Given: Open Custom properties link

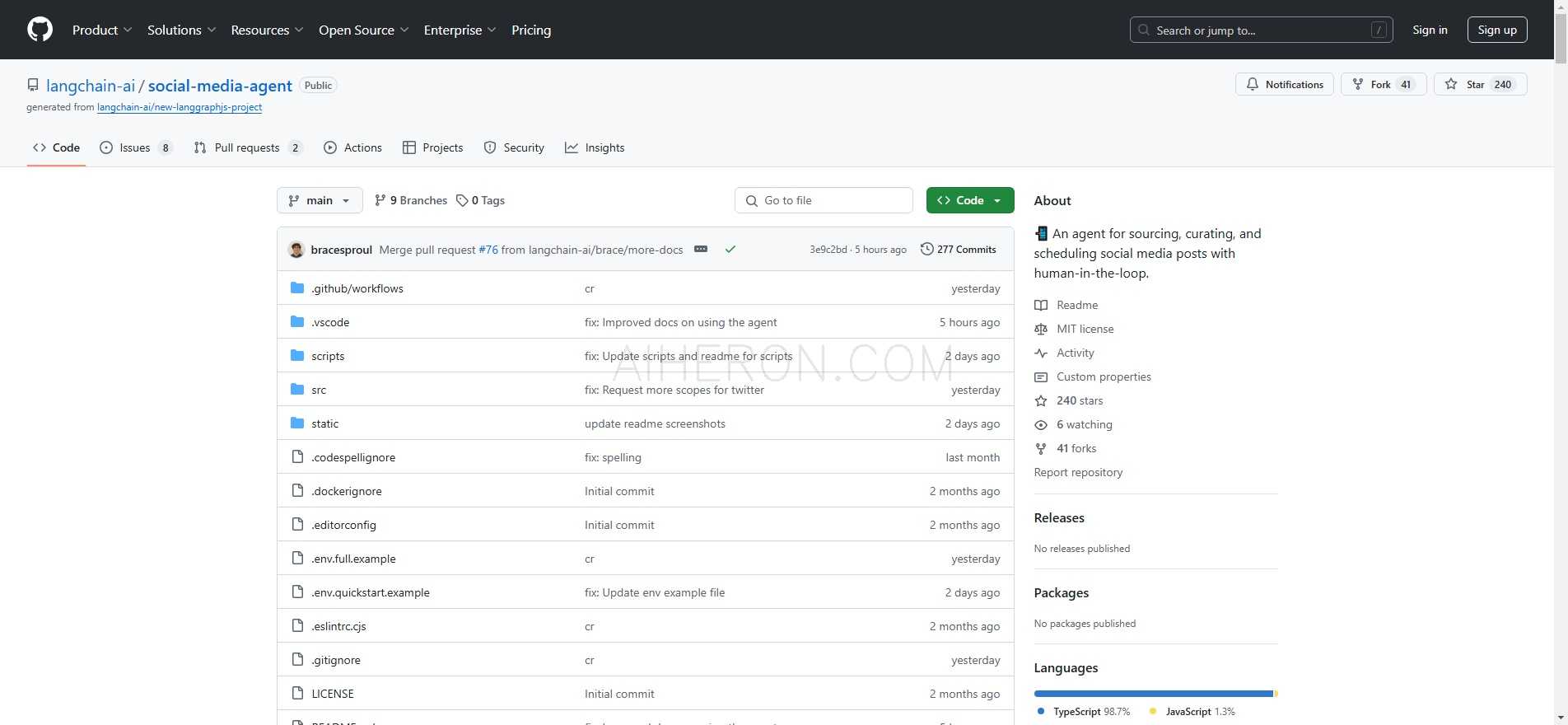Looking at the screenshot, I should click(x=1093, y=377).
